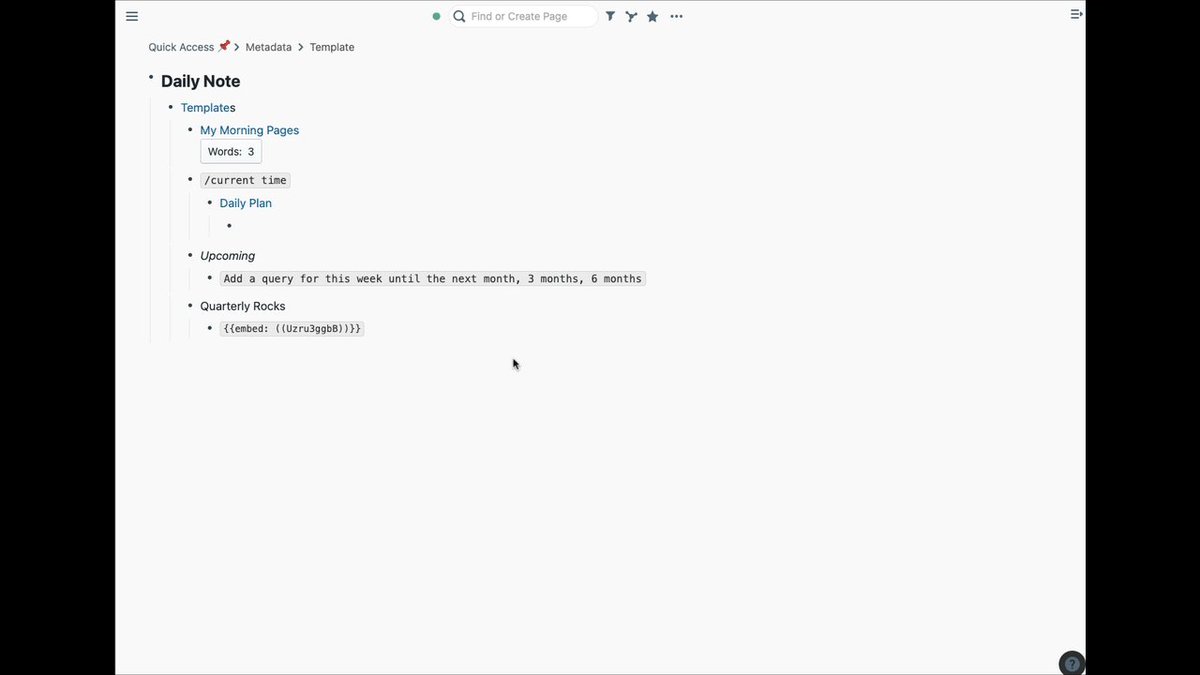This screenshot has height=675, width=1200.
Task: Open the Daily Plan page link
Action: click(246, 203)
